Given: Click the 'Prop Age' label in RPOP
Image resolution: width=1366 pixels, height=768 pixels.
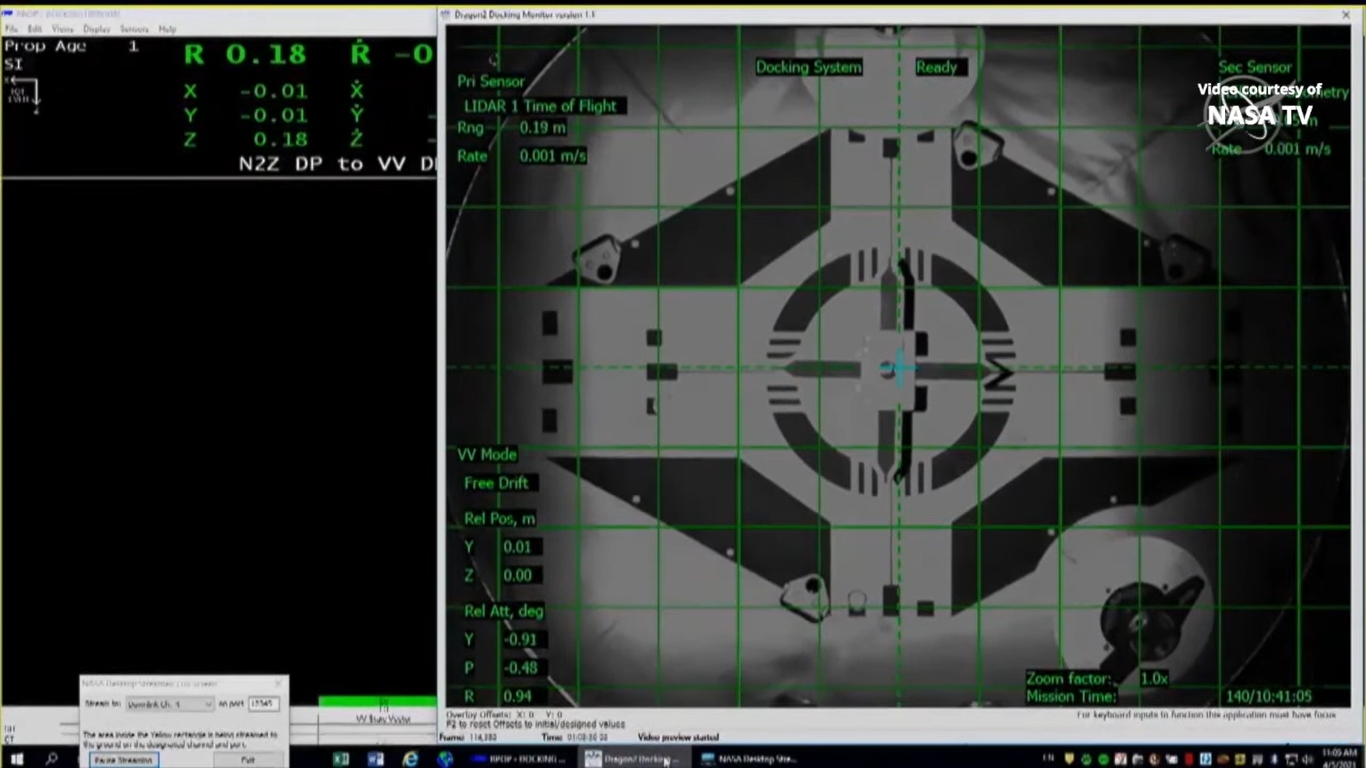Looking at the screenshot, I should pos(45,46).
